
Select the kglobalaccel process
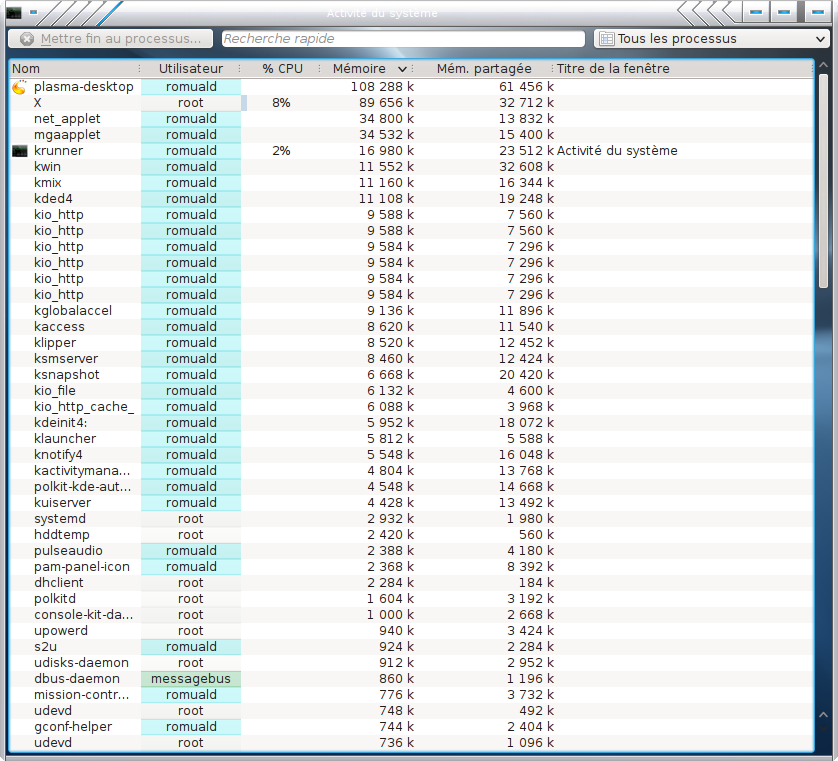pos(73,311)
